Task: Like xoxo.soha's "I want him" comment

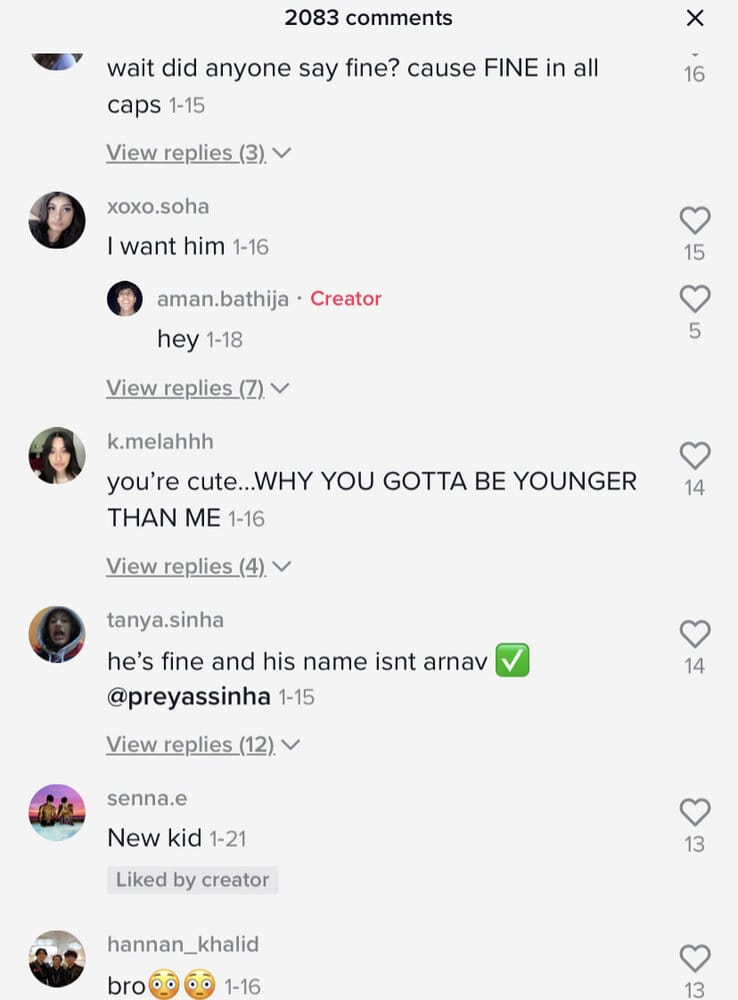Action: [695, 221]
